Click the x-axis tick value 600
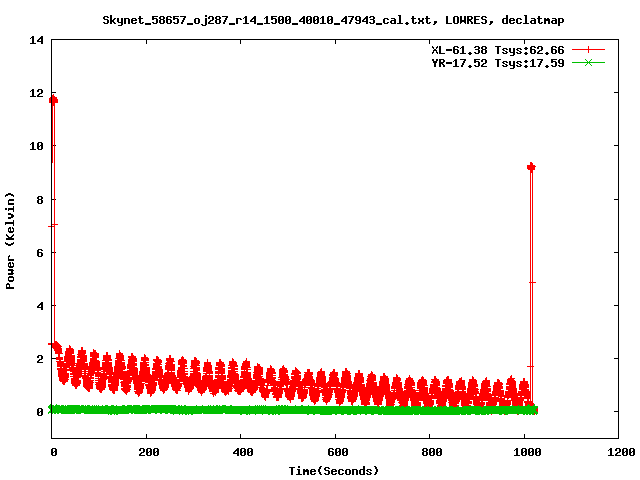This screenshot has width=640, height=480. (338, 452)
